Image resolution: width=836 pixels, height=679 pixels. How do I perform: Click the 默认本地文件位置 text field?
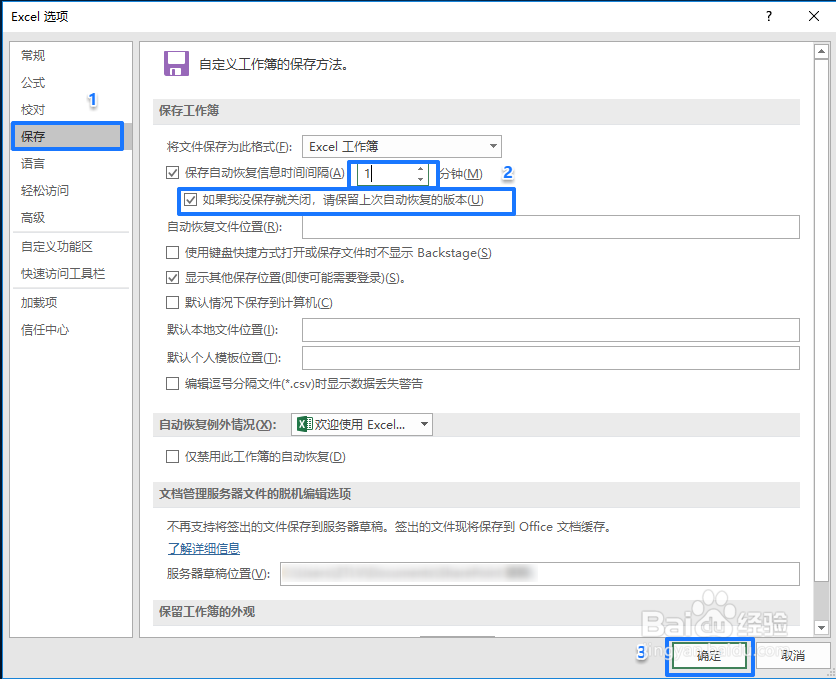pyautogui.click(x=551, y=330)
